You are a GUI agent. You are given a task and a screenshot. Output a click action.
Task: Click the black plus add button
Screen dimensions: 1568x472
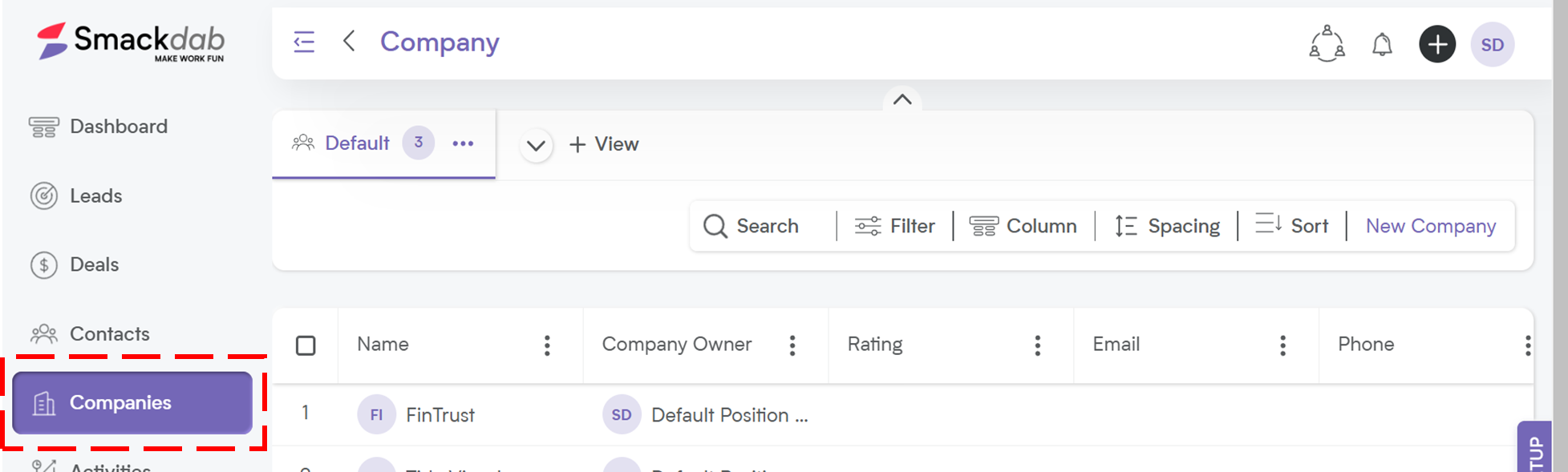1437,44
